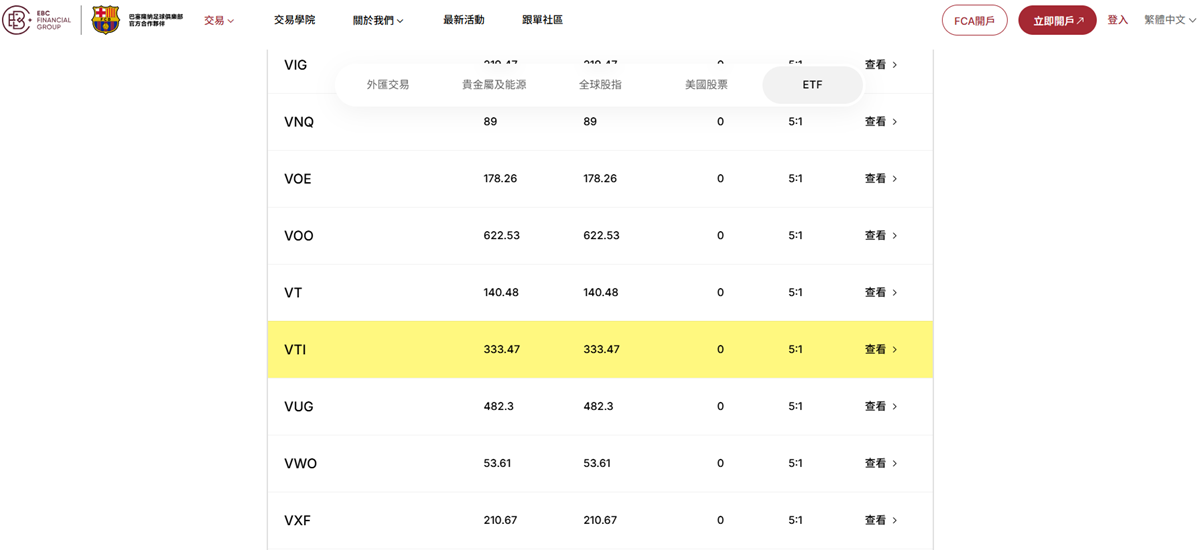Switch to the 全球股指 tab

(x=600, y=85)
